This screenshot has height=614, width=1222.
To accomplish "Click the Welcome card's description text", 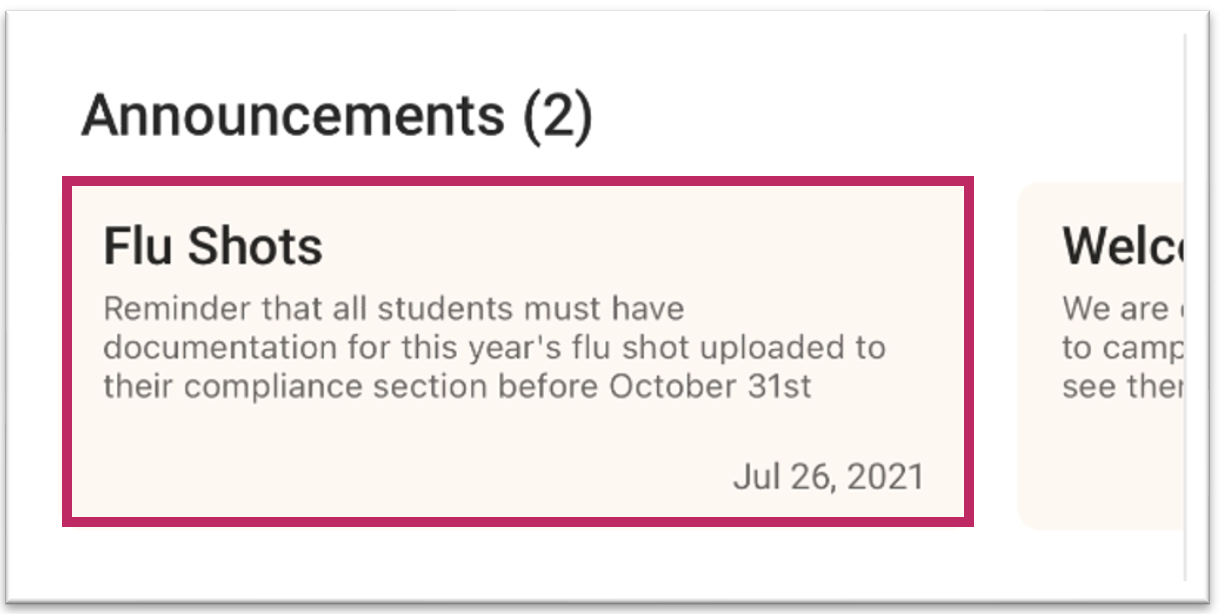I will [1121, 347].
